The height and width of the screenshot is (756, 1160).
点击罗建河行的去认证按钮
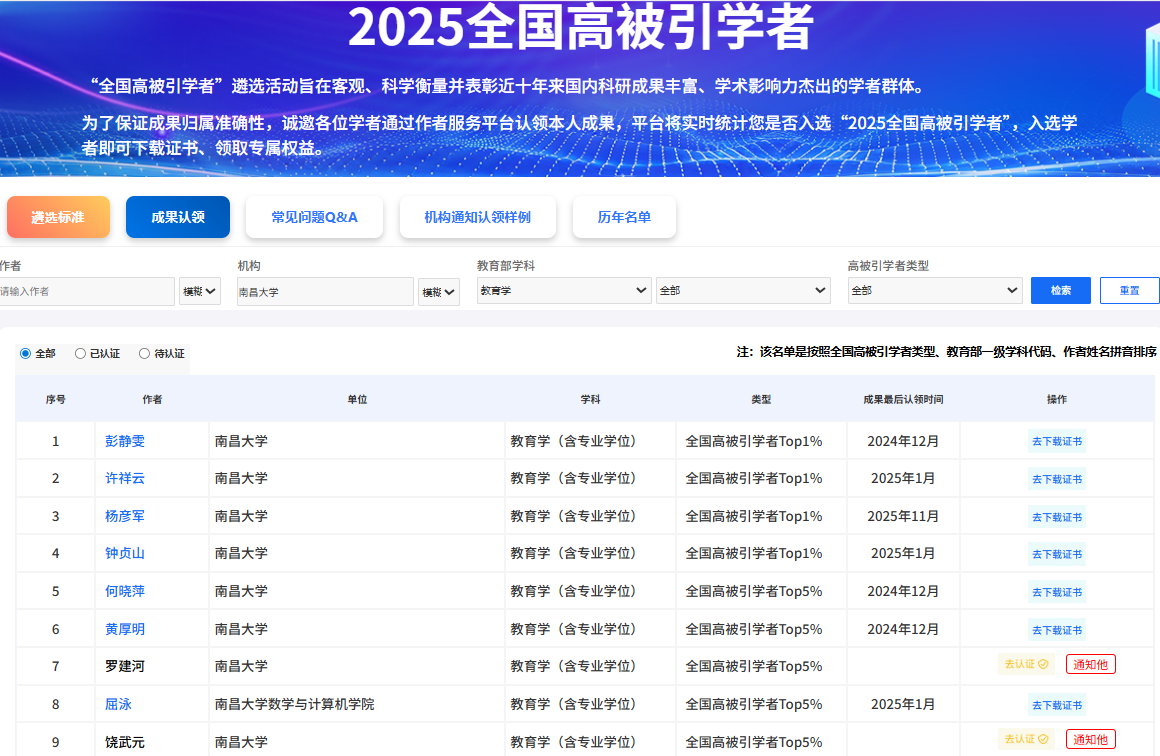tap(1025, 663)
